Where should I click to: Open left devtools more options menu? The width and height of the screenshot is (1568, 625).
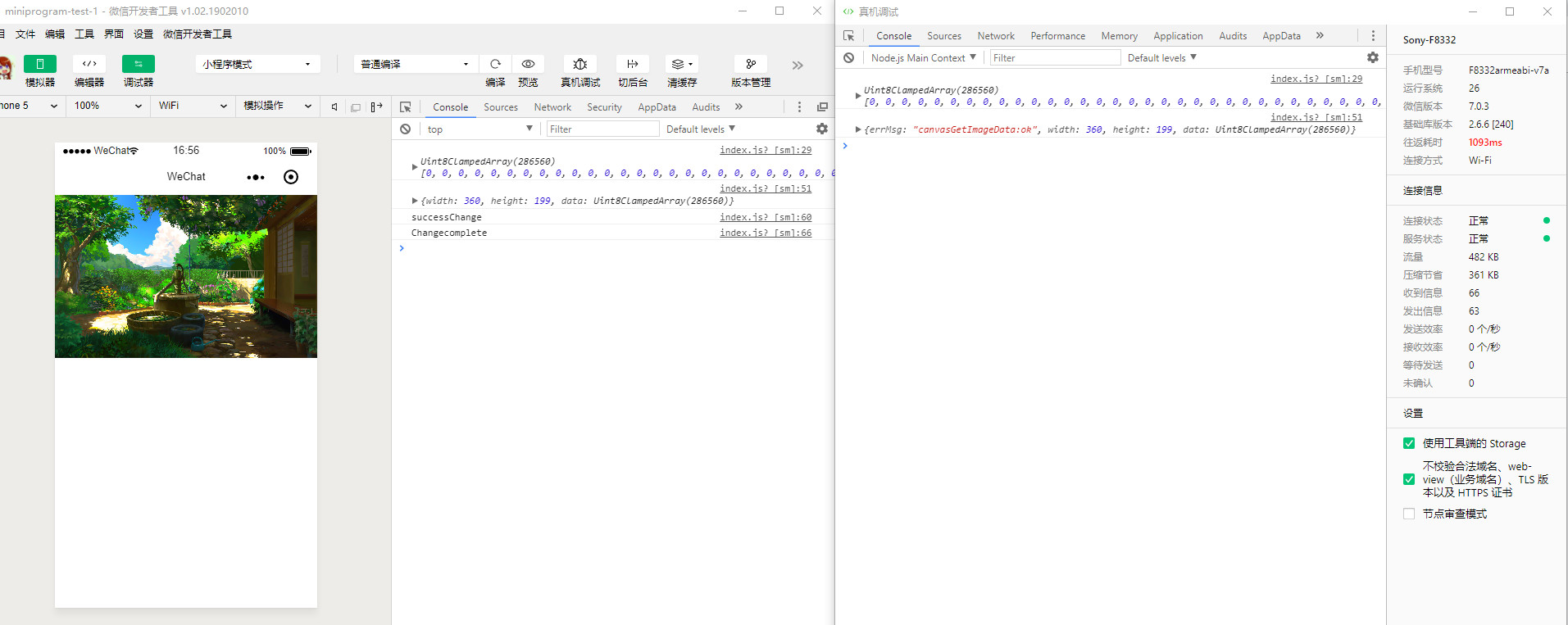tap(799, 107)
